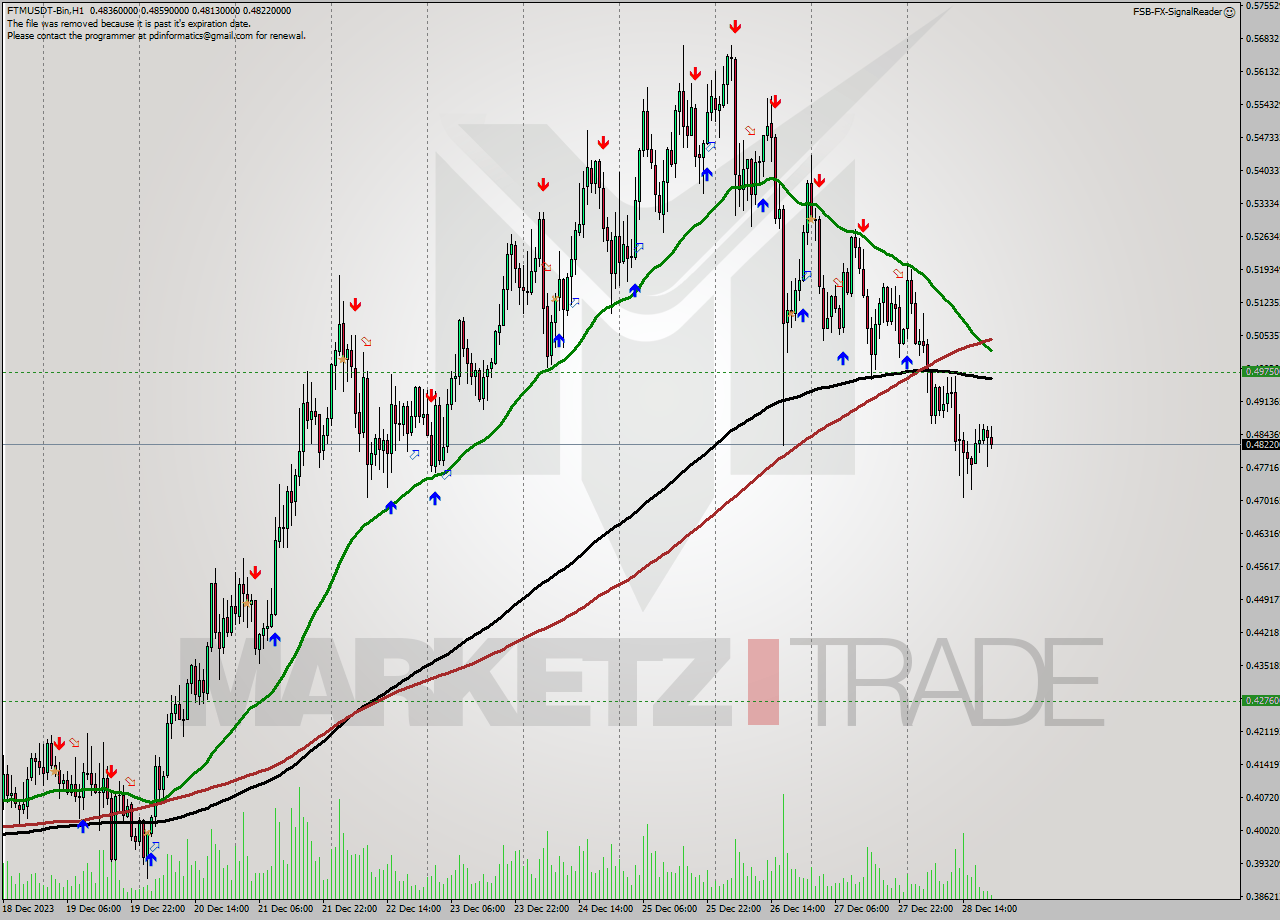This screenshot has height=920, width=1280.
Task: Click the 0.44218 price scale value
Action: [1262, 633]
